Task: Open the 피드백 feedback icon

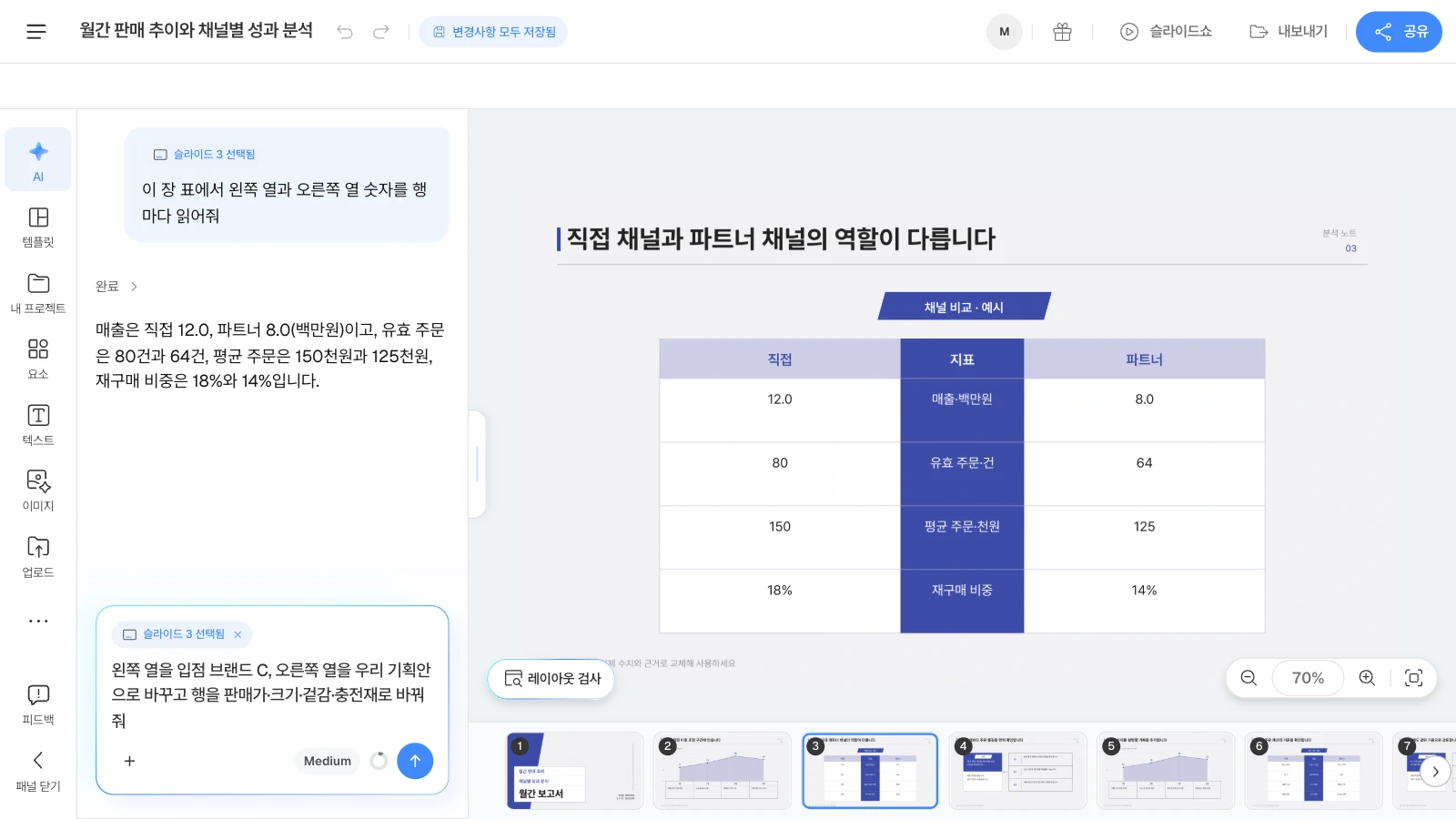Action: (x=38, y=705)
